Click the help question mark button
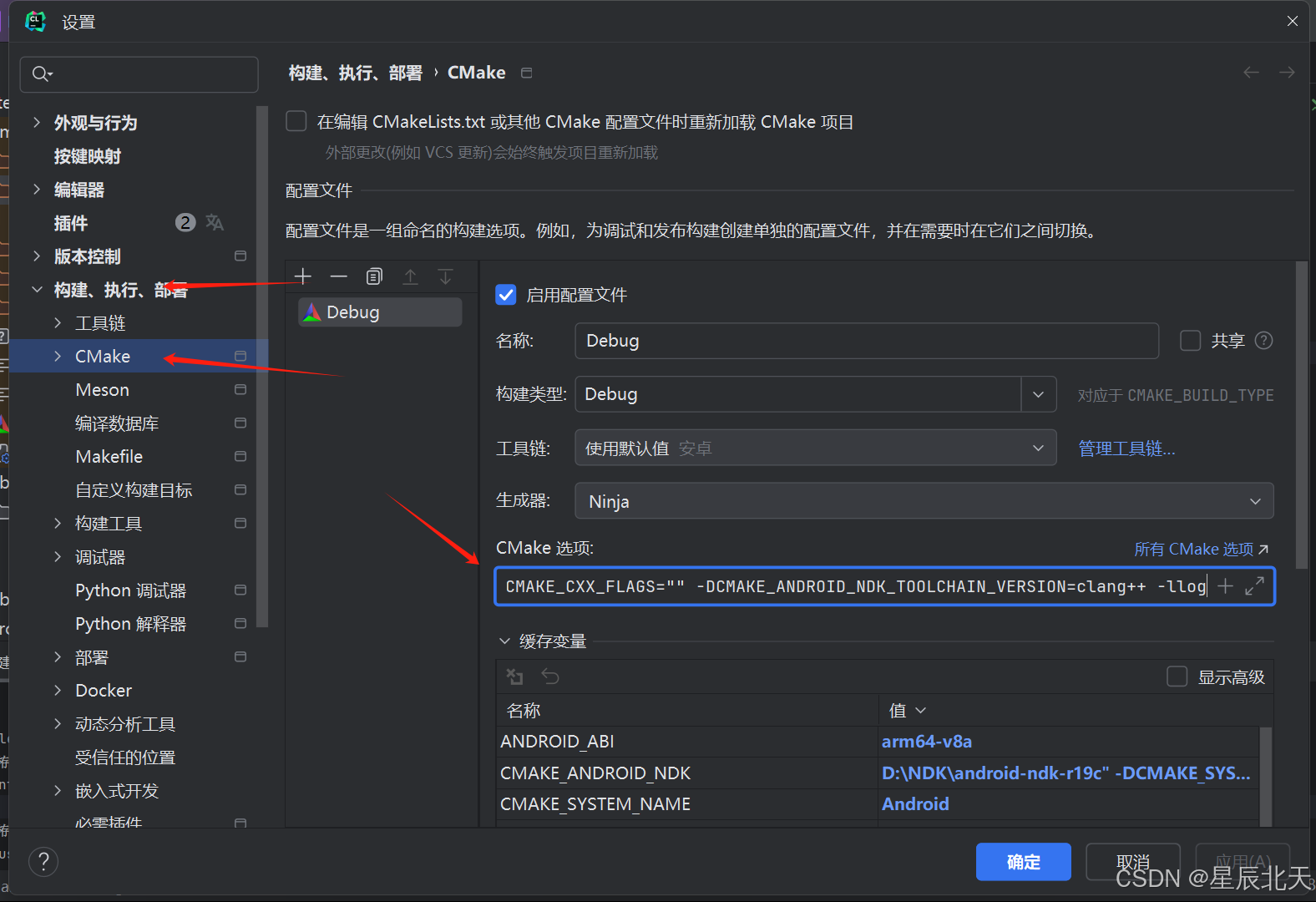Image resolution: width=1316 pixels, height=902 pixels. click(43, 861)
